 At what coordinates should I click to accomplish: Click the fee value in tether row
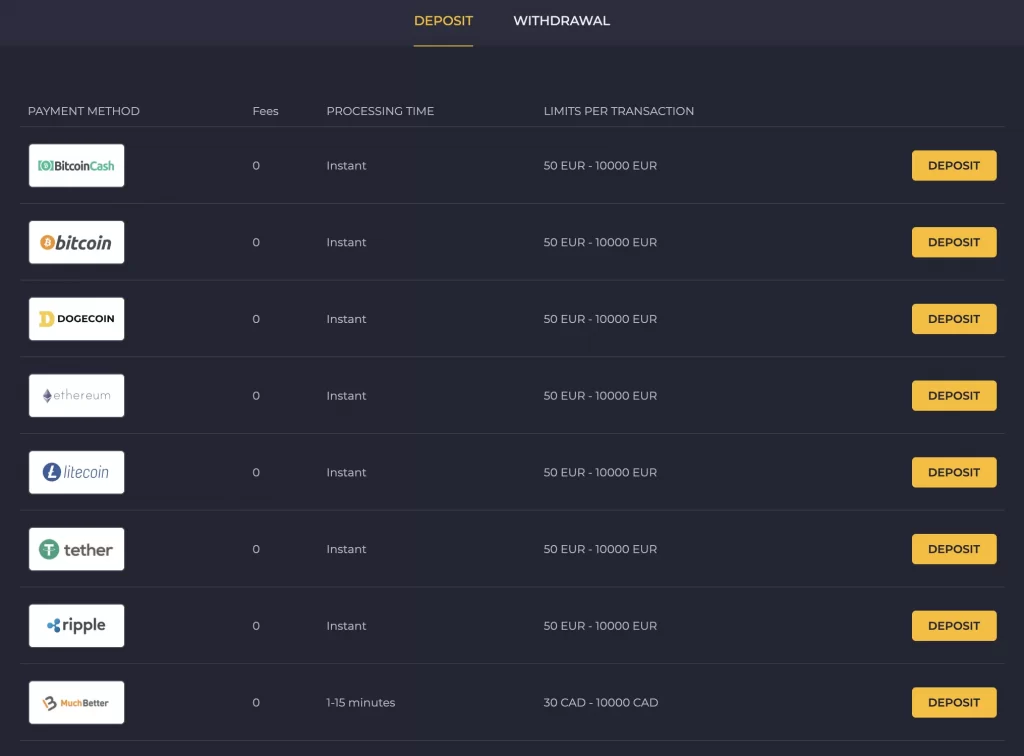coord(256,549)
